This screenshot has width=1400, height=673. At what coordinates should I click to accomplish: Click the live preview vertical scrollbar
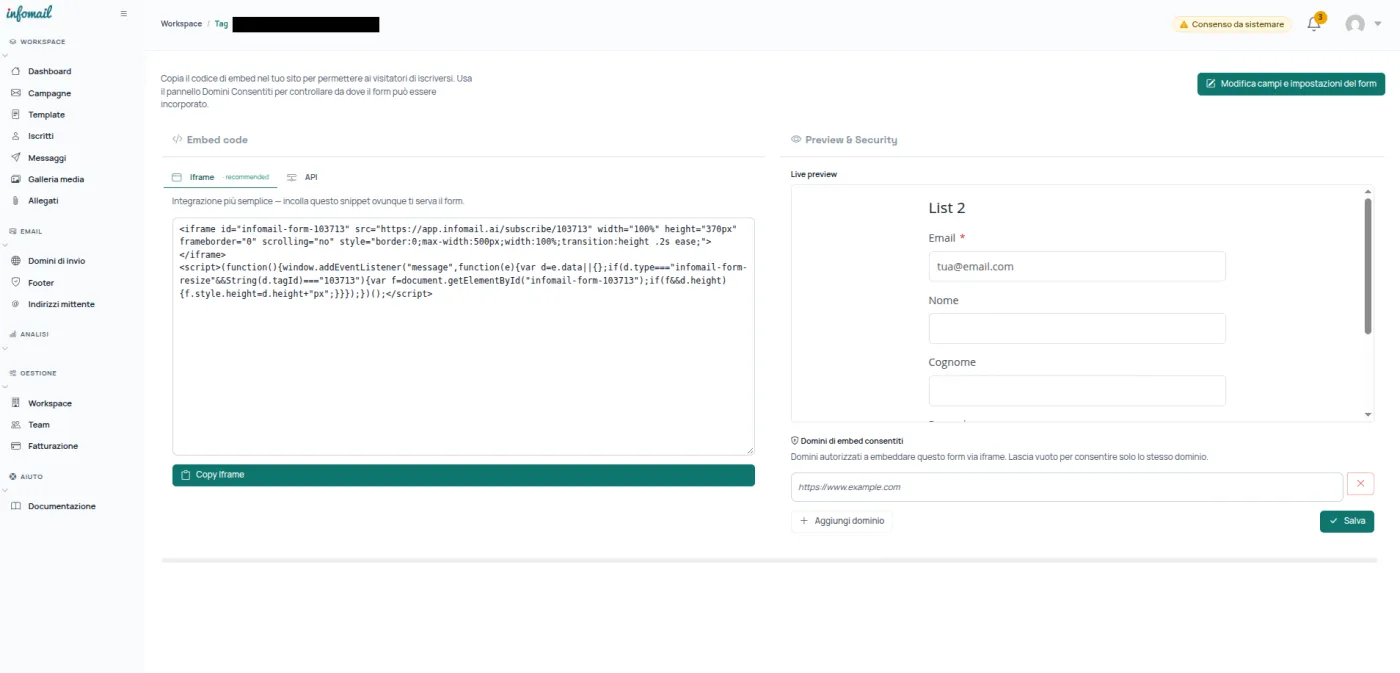click(x=1368, y=266)
